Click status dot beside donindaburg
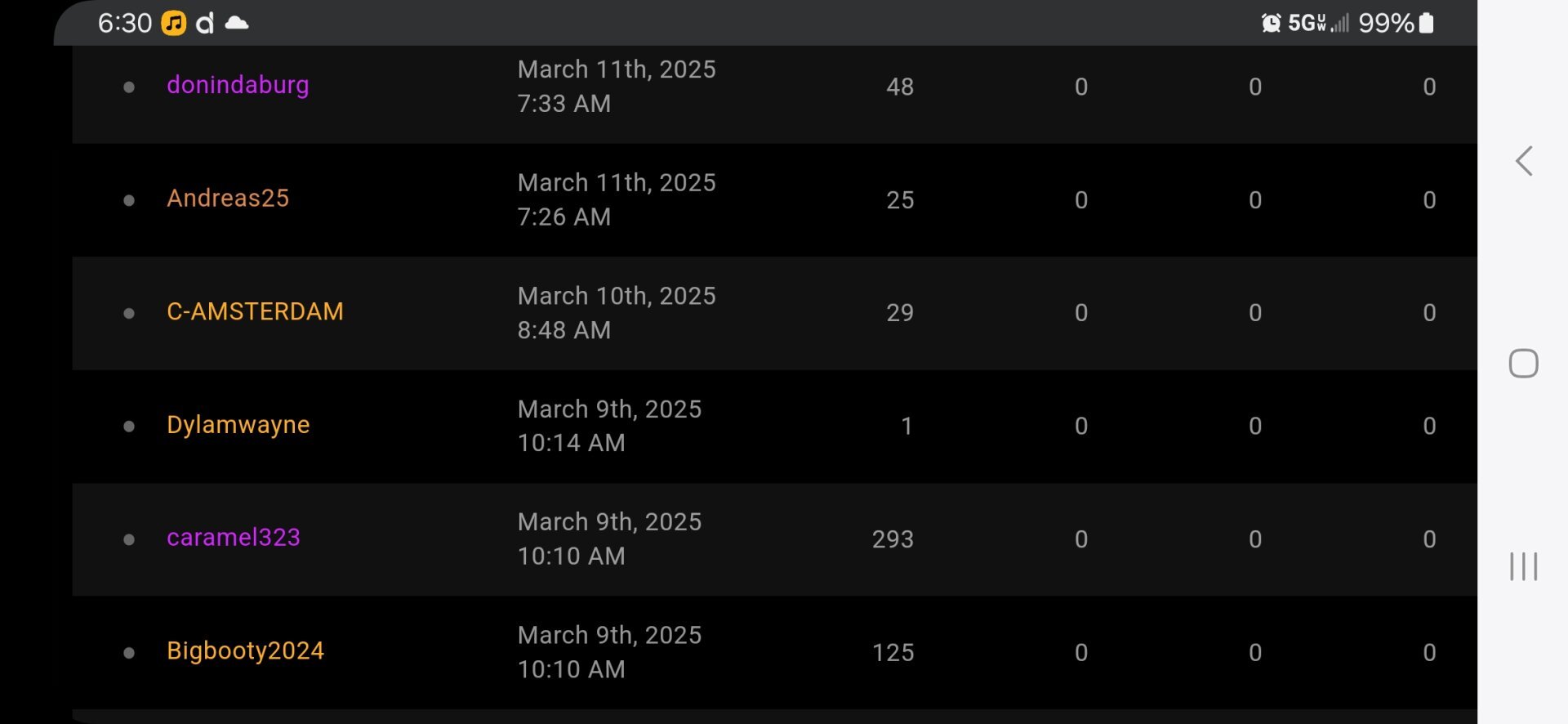This screenshot has width=1568, height=724. [x=129, y=87]
